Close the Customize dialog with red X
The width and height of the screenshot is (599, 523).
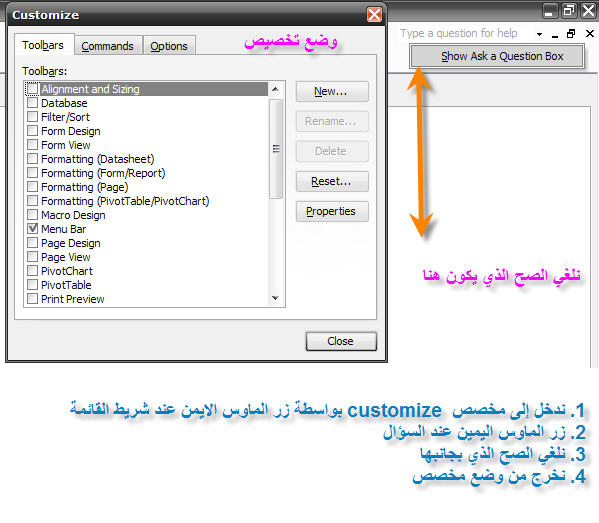click(374, 15)
